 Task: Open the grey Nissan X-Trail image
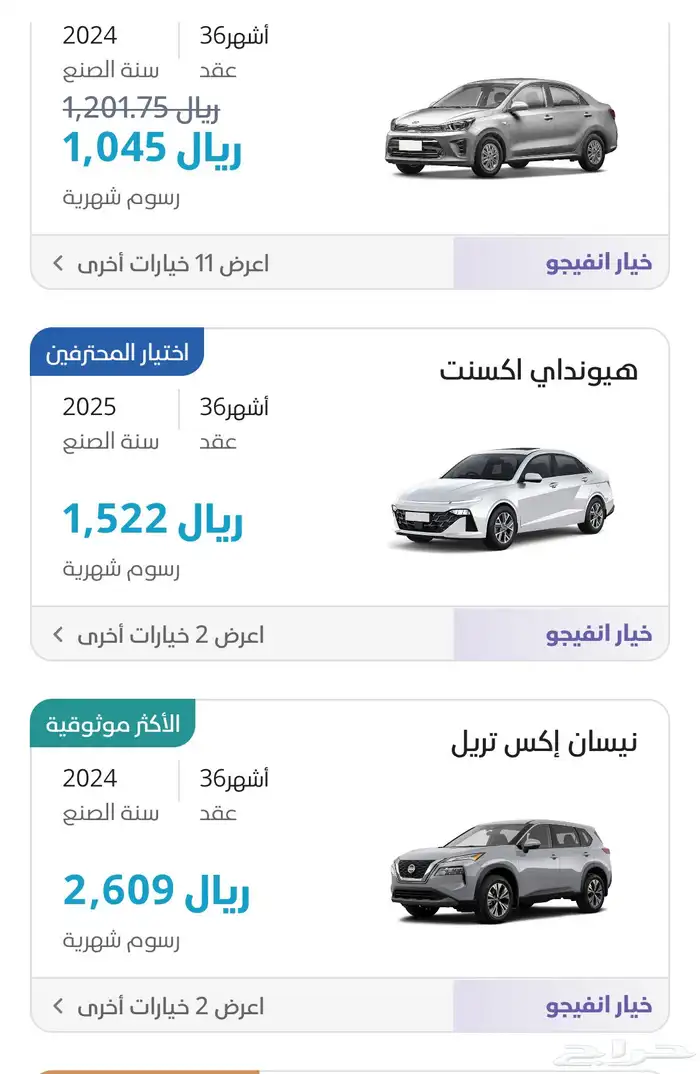coord(501,870)
